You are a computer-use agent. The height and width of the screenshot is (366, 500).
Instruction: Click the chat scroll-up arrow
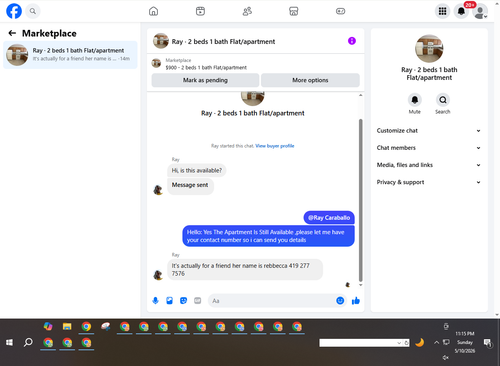point(360,95)
